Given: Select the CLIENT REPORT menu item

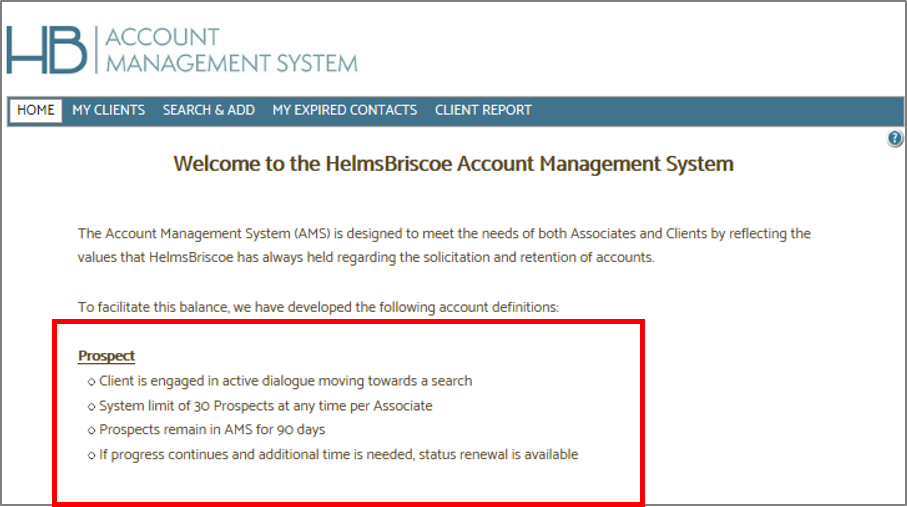Looking at the screenshot, I should 483,110.
